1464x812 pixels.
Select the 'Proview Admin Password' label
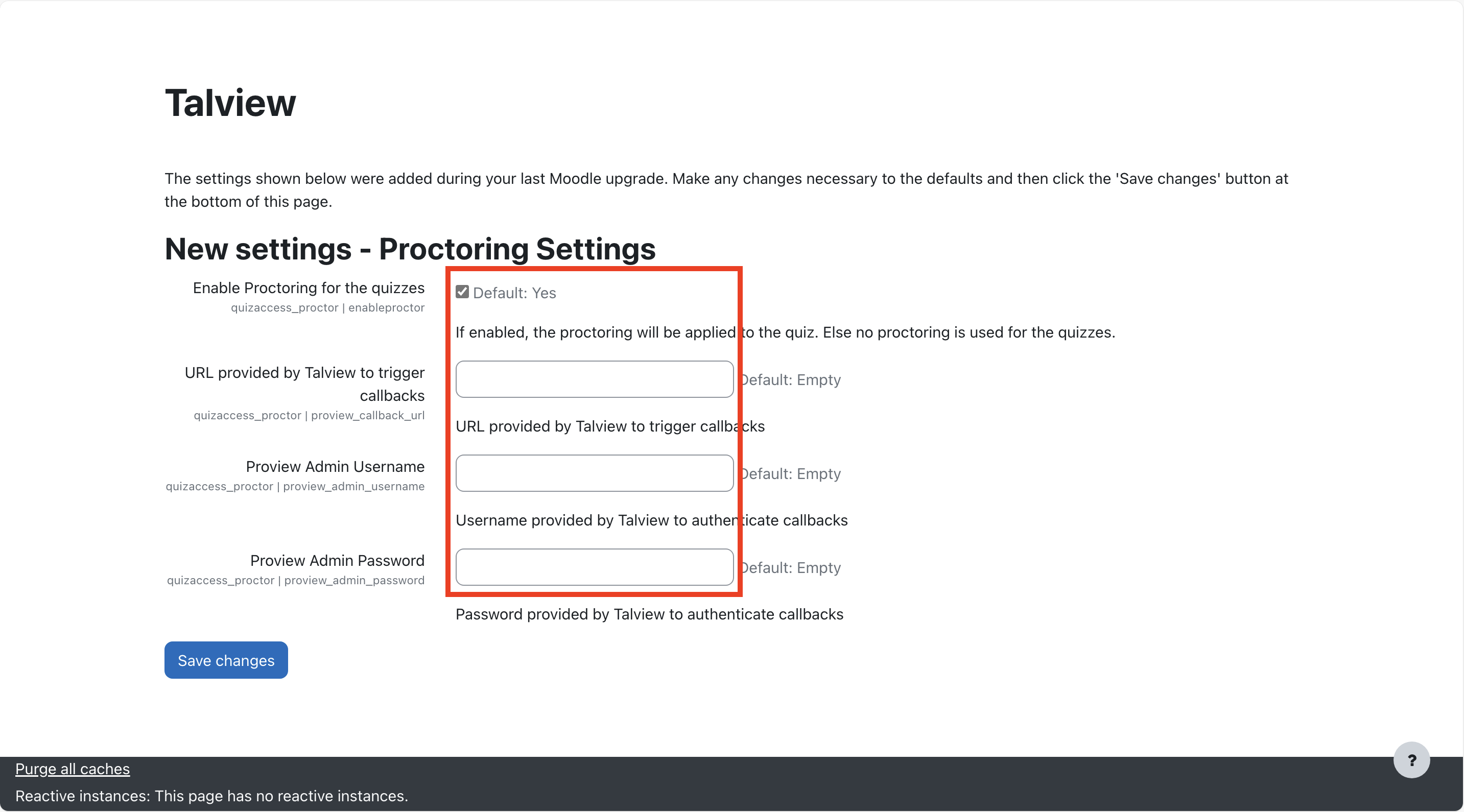pos(337,560)
